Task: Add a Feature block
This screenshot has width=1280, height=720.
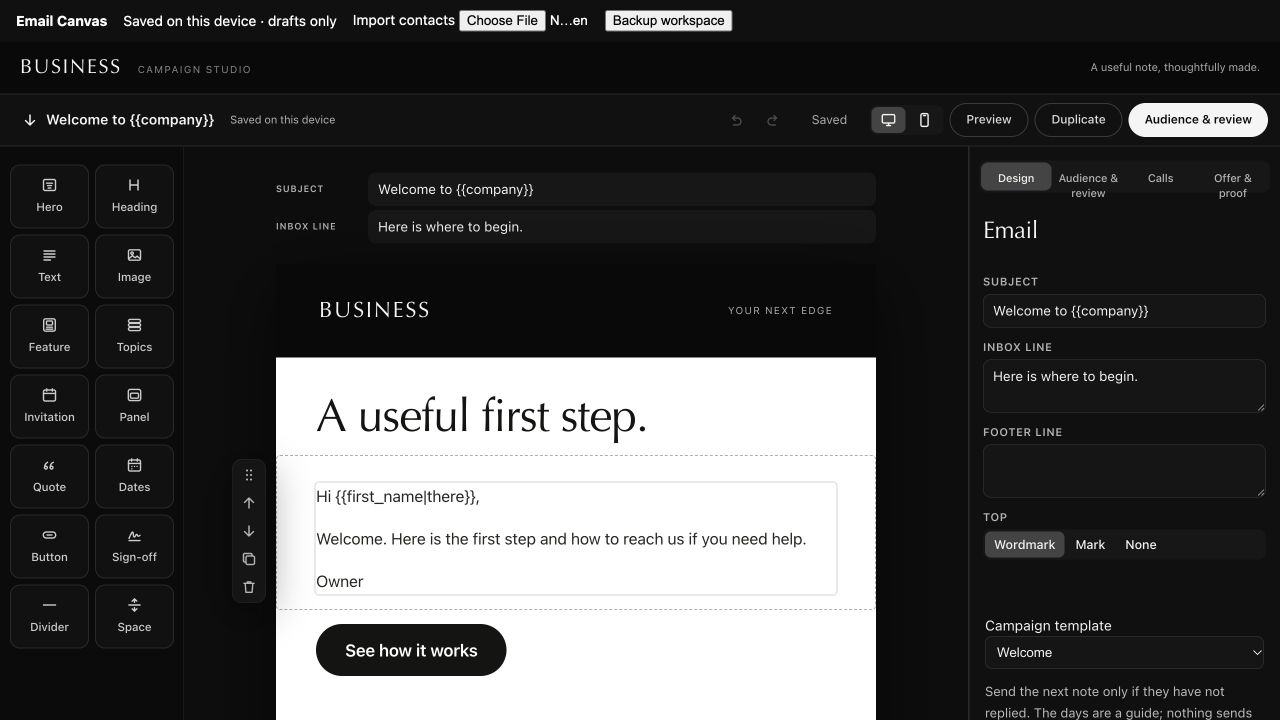Action: pyautogui.click(x=49, y=336)
